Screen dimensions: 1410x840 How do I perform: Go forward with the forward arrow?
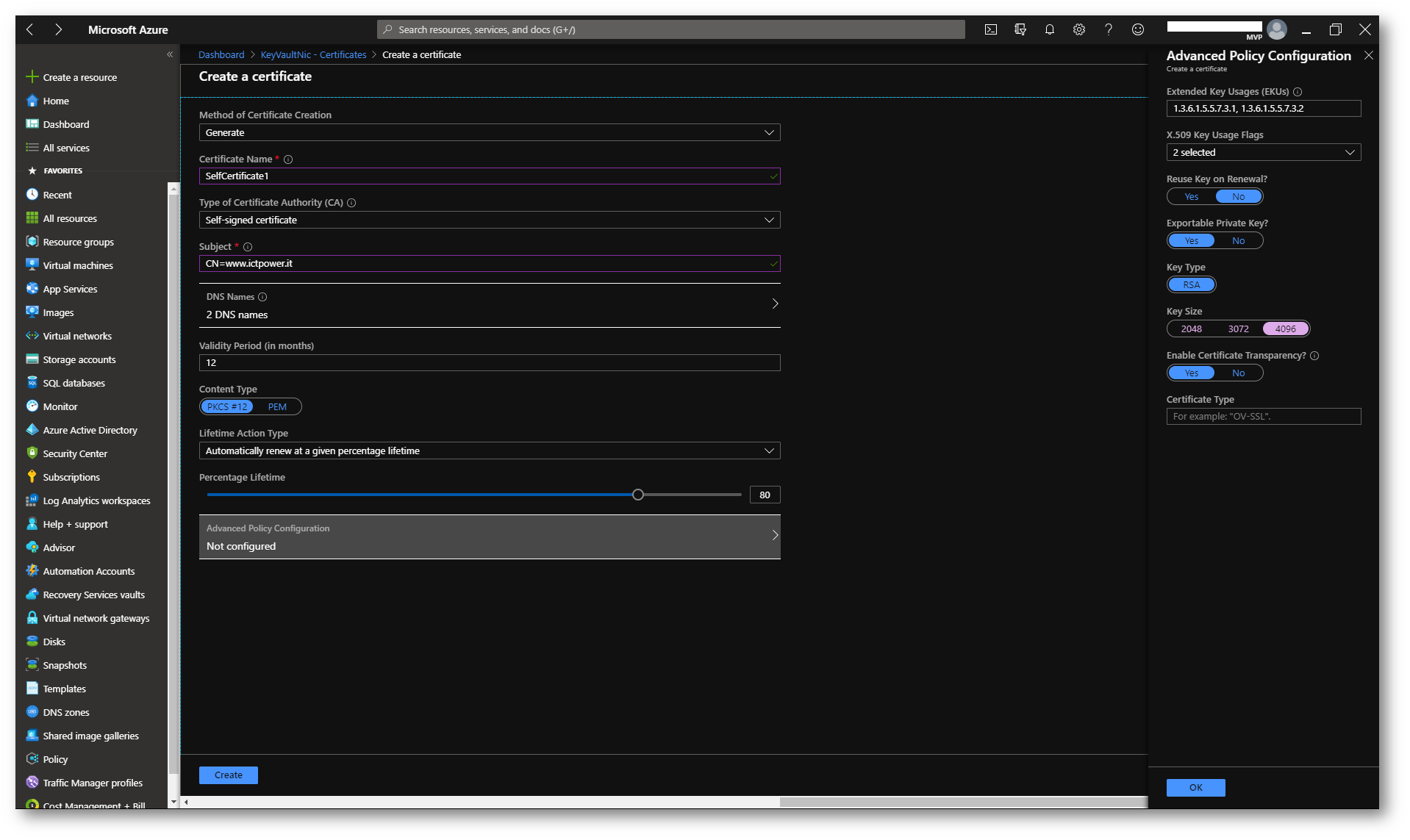click(x=58, y=29)
